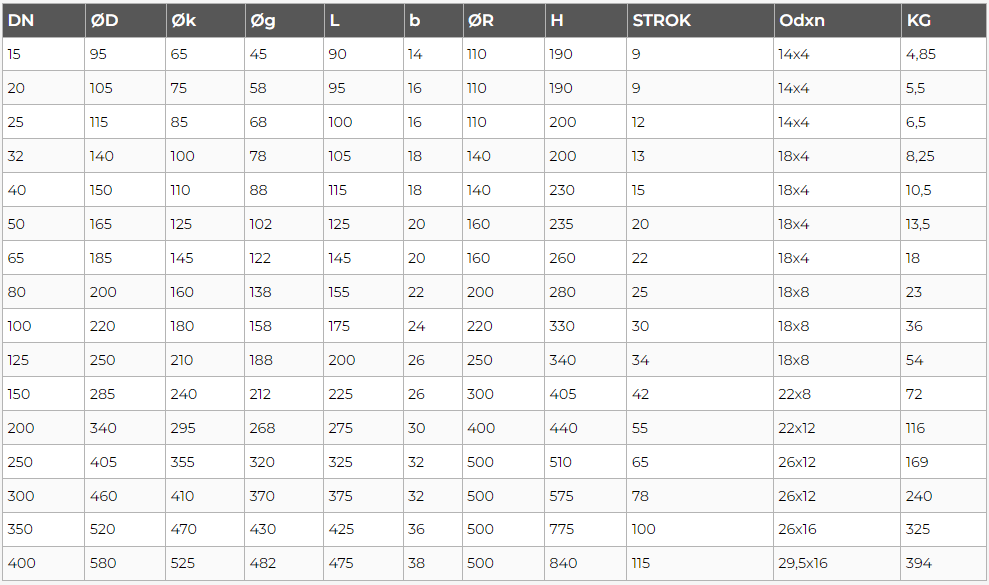
Task: Click the STROK column header
Action: (700, 20)
